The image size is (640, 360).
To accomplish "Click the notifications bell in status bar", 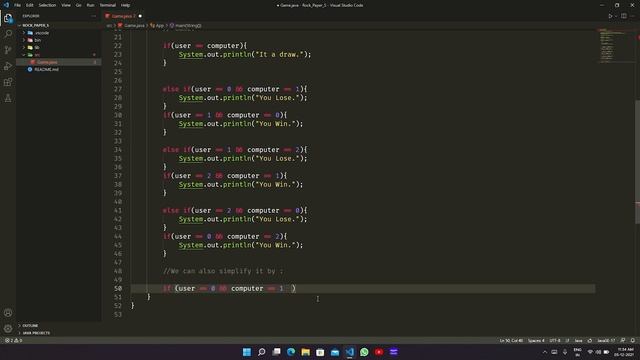I will [633, 340].
